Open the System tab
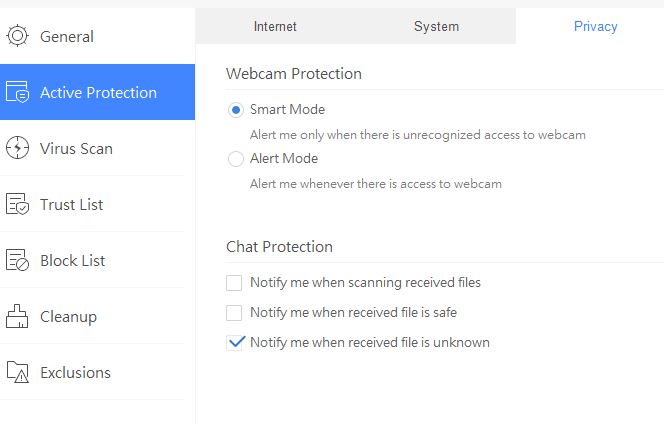 (x=436, y=26)
